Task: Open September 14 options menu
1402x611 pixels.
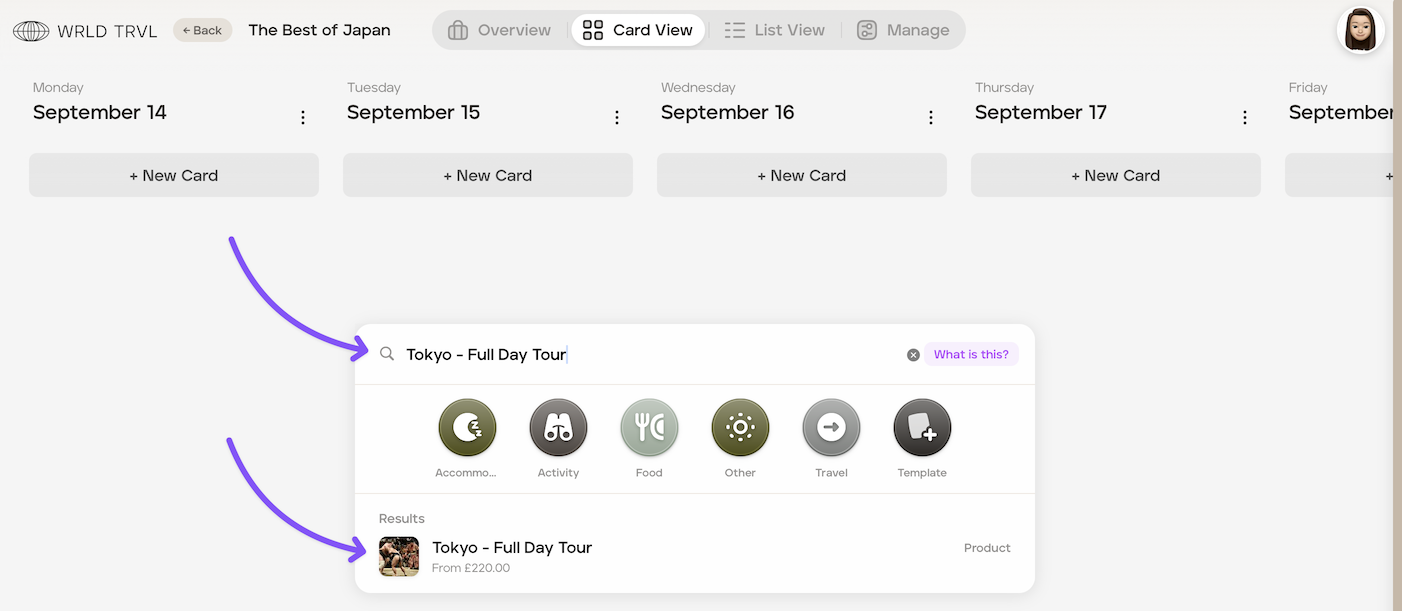Action: tap(303, 117)
